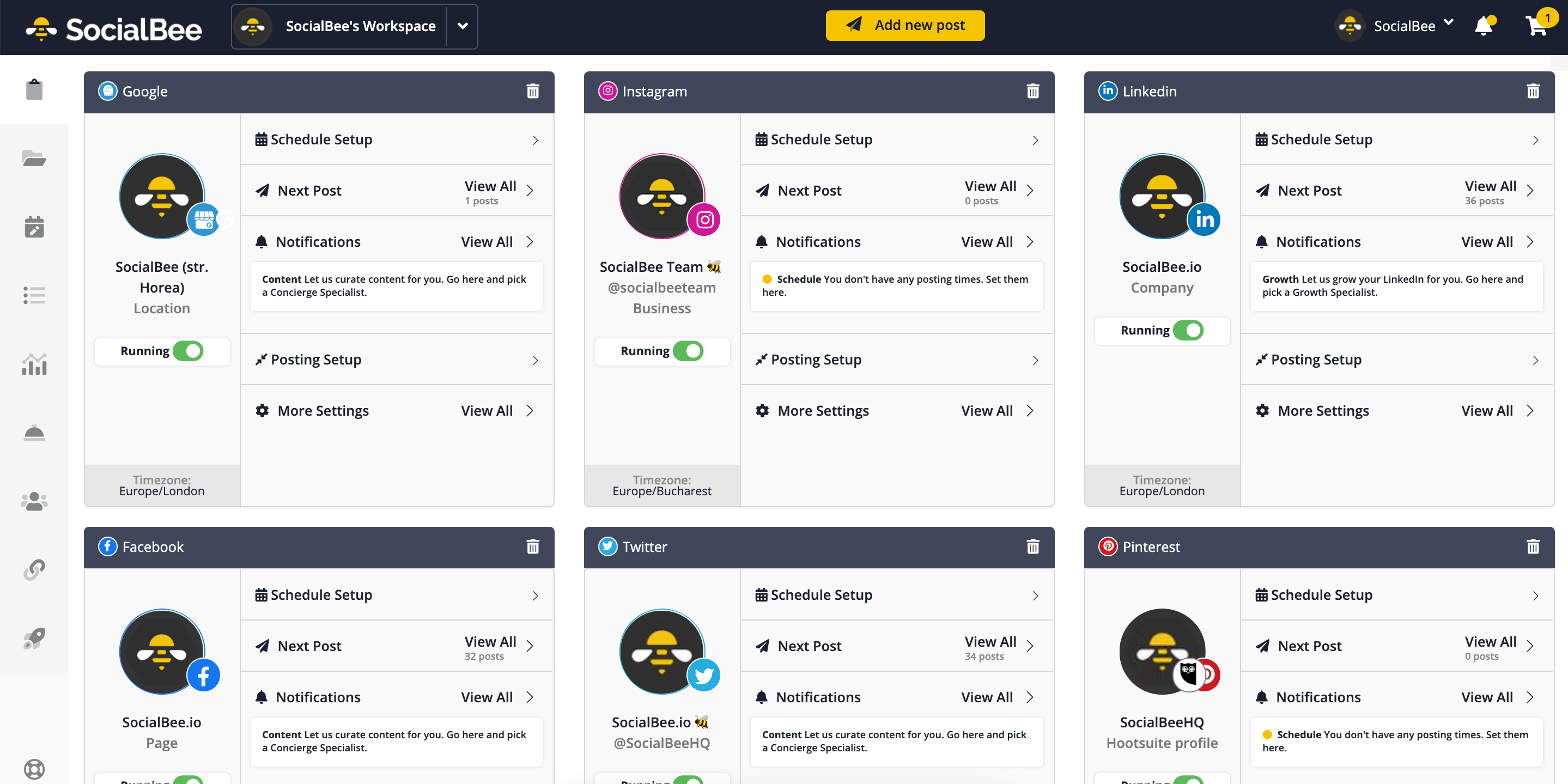This screenshot has height=784, width=1568.
Task: Open the analytics chart icon in the sidebar
Action: click(x=34, y=364)
